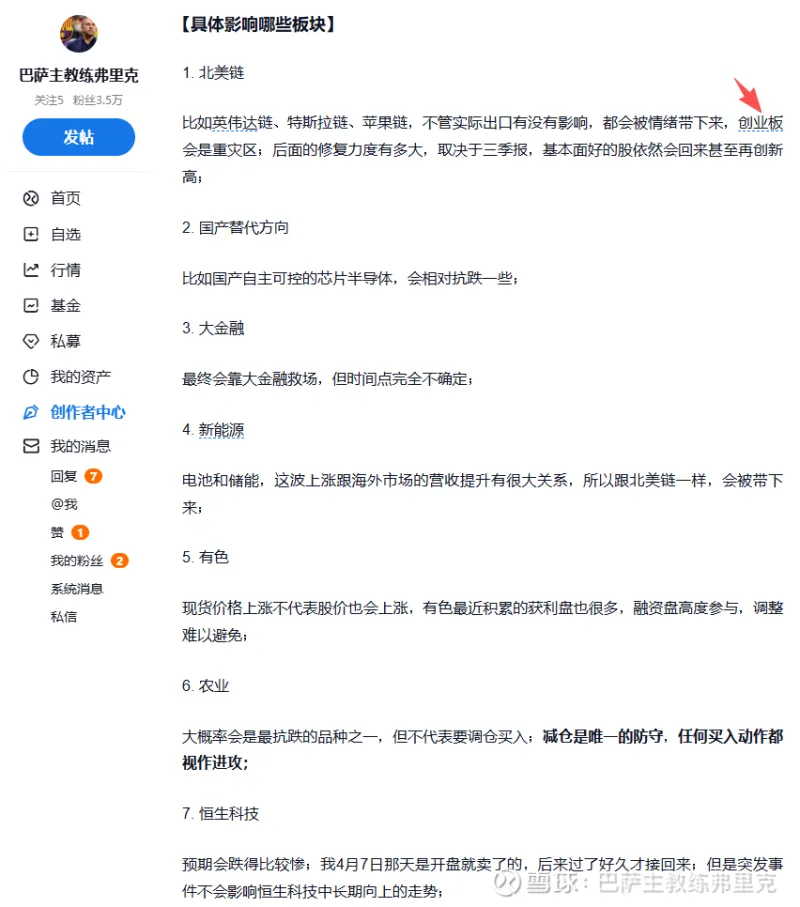Click the 创业板 underlined link
Screen dimensions: 800x907
pyautogui.click(x=760, y=123)
